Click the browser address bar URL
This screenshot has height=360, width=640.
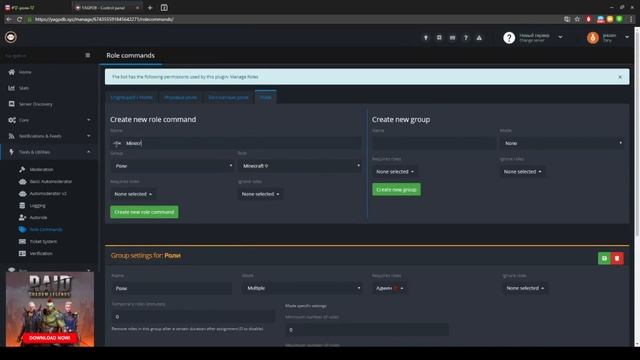point(104,19)
